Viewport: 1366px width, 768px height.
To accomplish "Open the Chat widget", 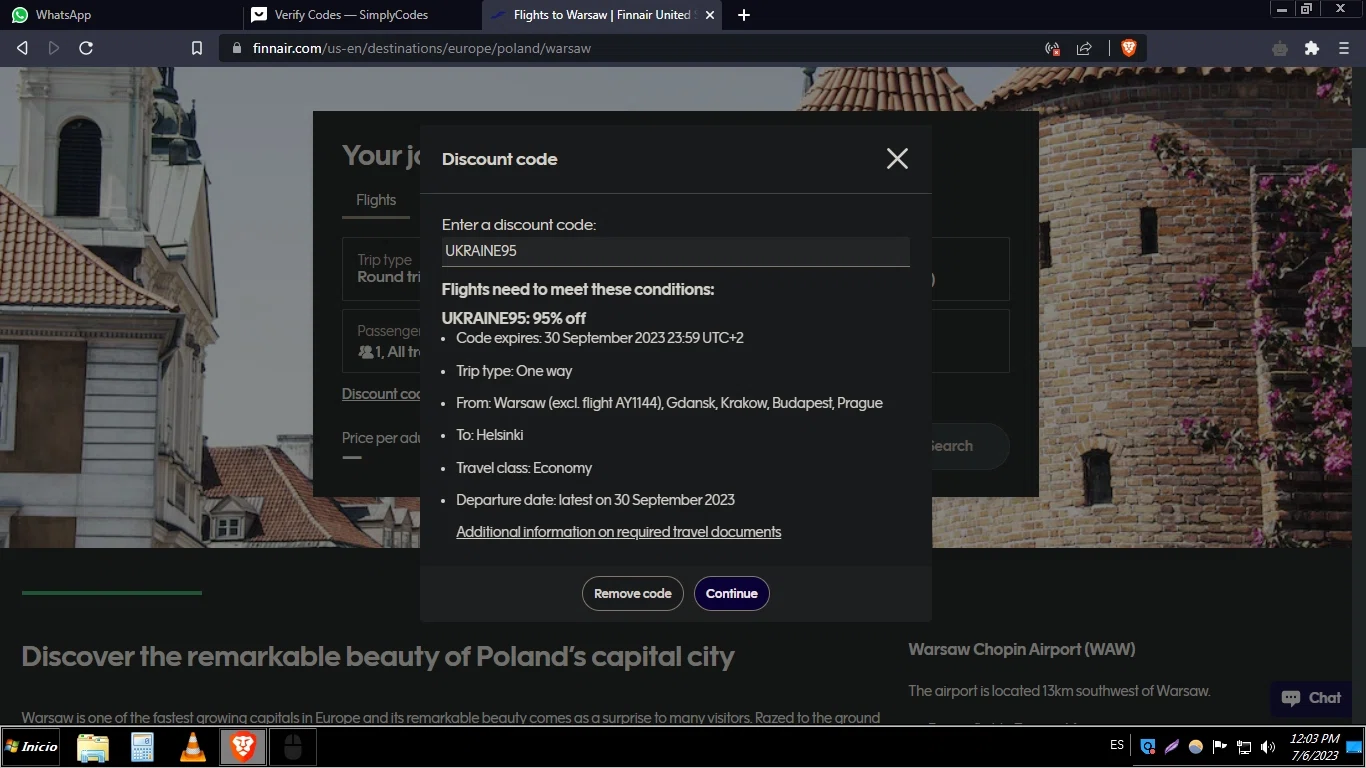I will pyautogui.click(x=1311, y=698).
